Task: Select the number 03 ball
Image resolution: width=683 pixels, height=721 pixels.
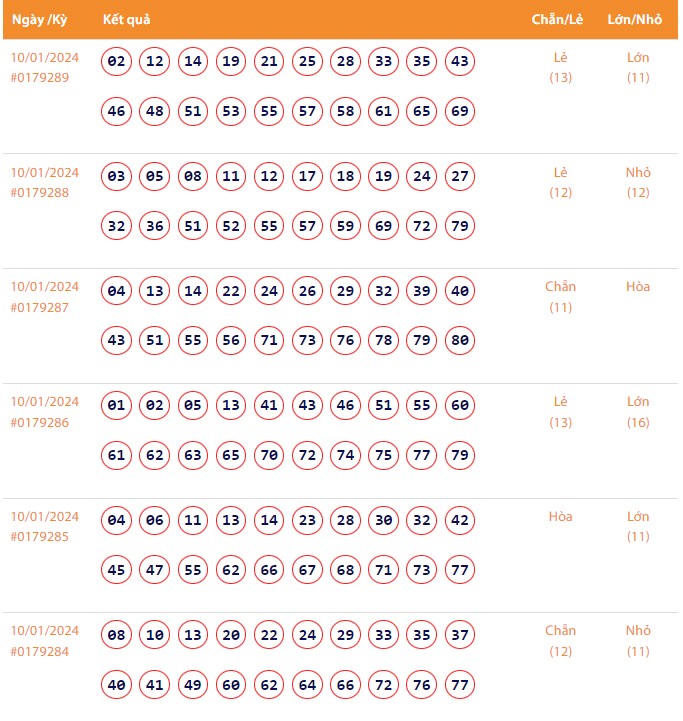Action: click(x=117, y=177)
